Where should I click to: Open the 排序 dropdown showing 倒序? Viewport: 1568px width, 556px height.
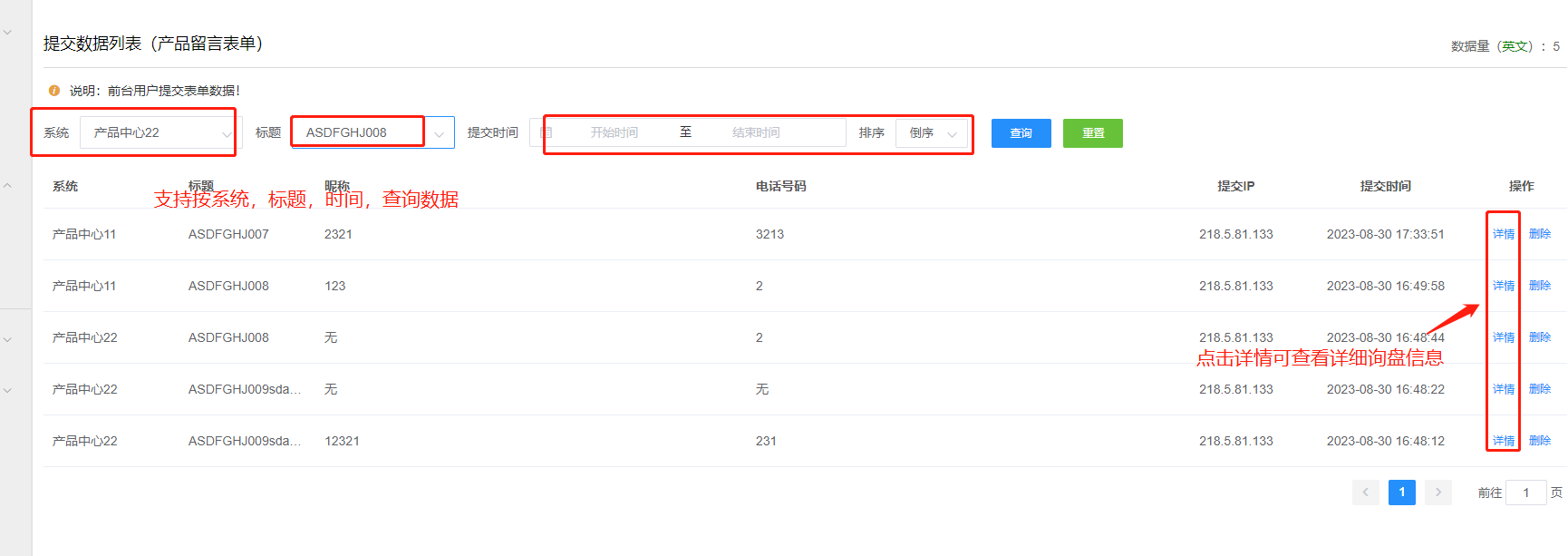point(932,133)
